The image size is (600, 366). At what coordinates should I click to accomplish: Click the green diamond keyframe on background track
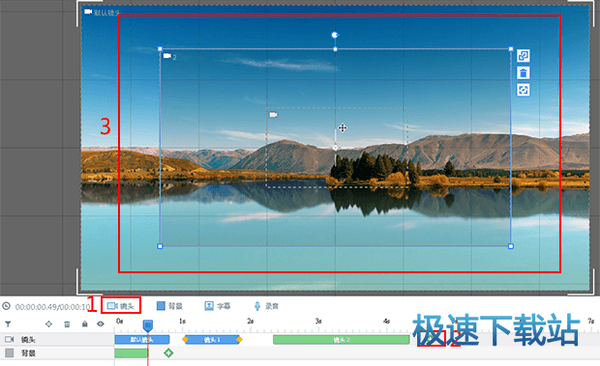168,353
